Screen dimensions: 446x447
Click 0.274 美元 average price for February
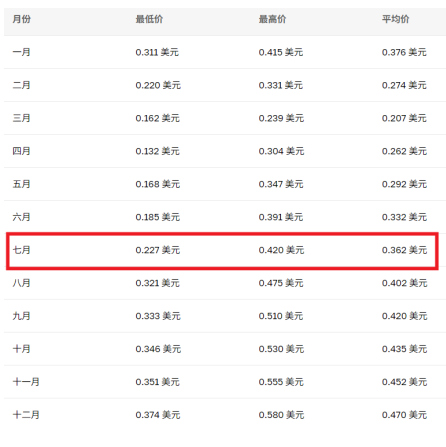404,85
